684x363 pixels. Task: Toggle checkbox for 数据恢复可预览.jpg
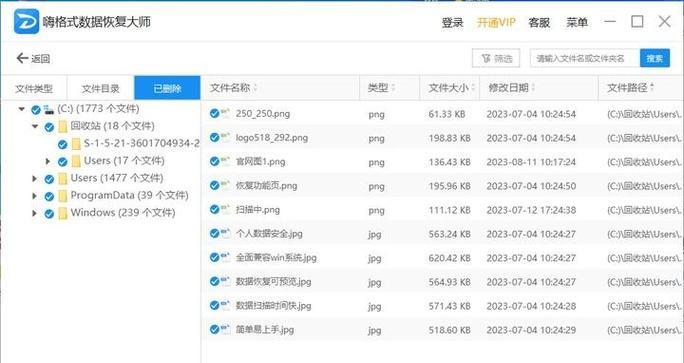(x=214, y=281)
